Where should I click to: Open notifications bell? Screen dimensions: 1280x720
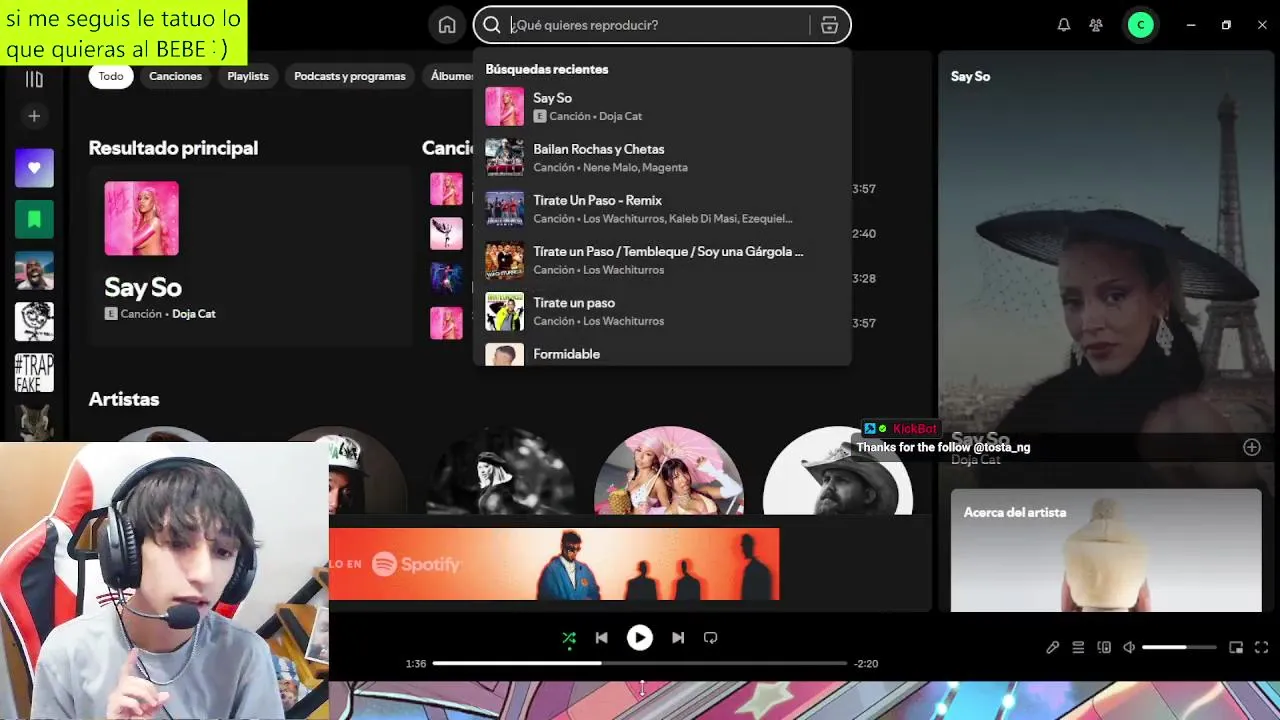pyautogui.click(x=1064, y=25)
